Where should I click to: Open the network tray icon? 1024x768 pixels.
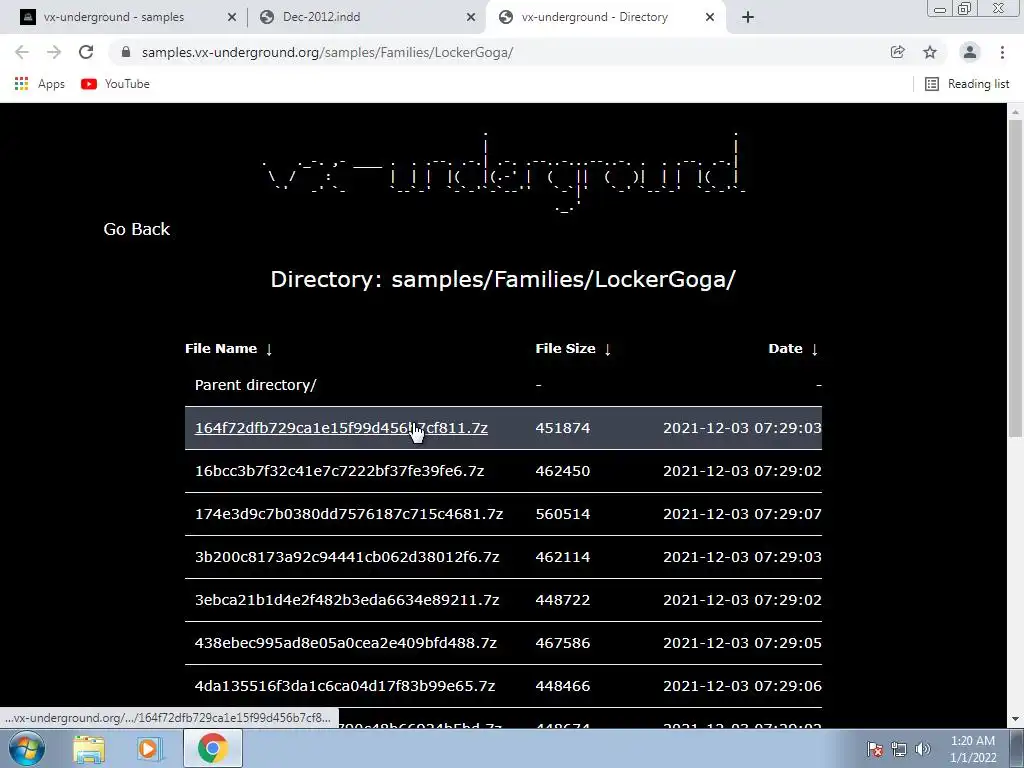[x=899, y=749]
